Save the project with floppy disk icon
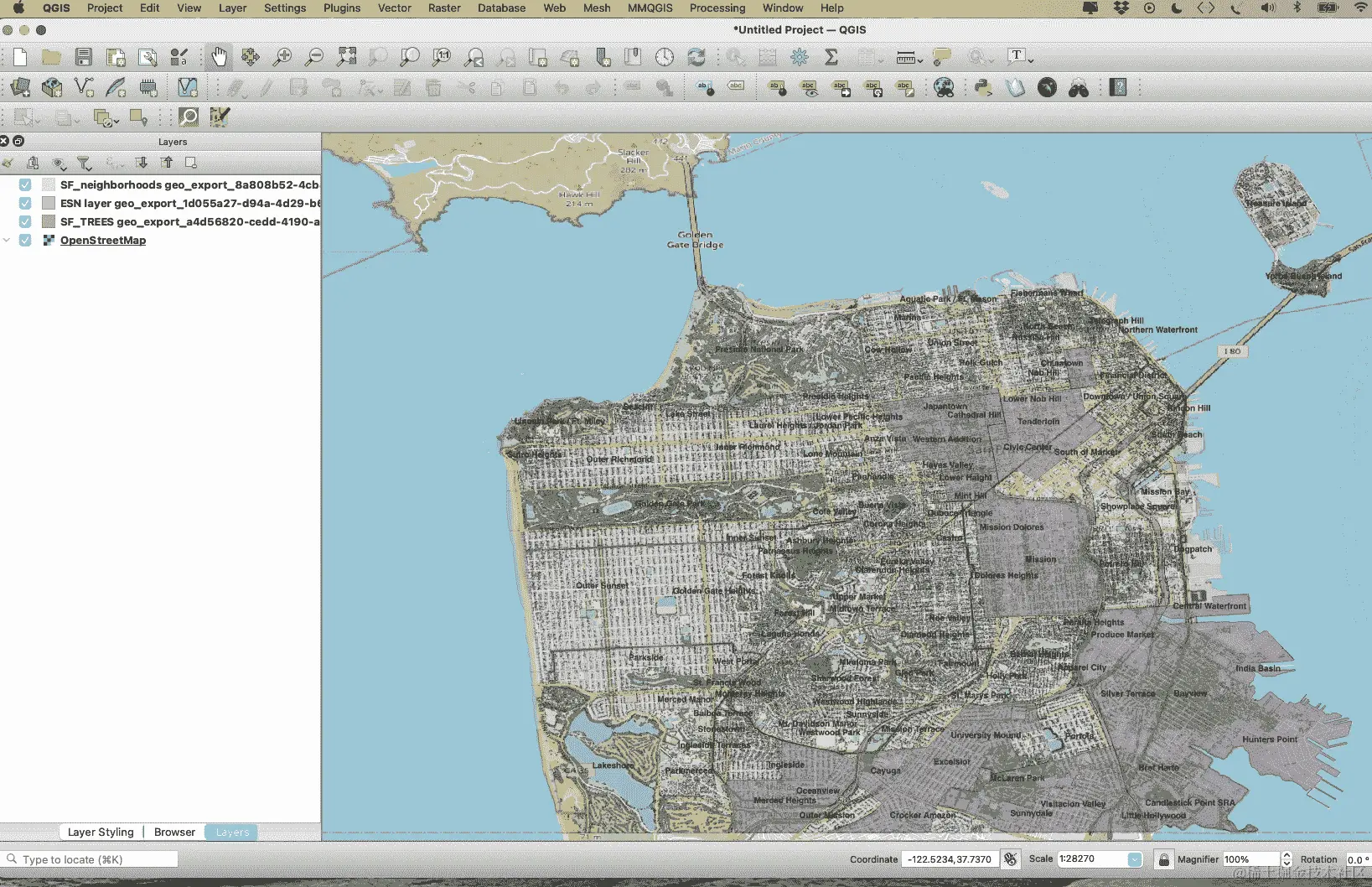1372x887 pixels. click(84, 57)
